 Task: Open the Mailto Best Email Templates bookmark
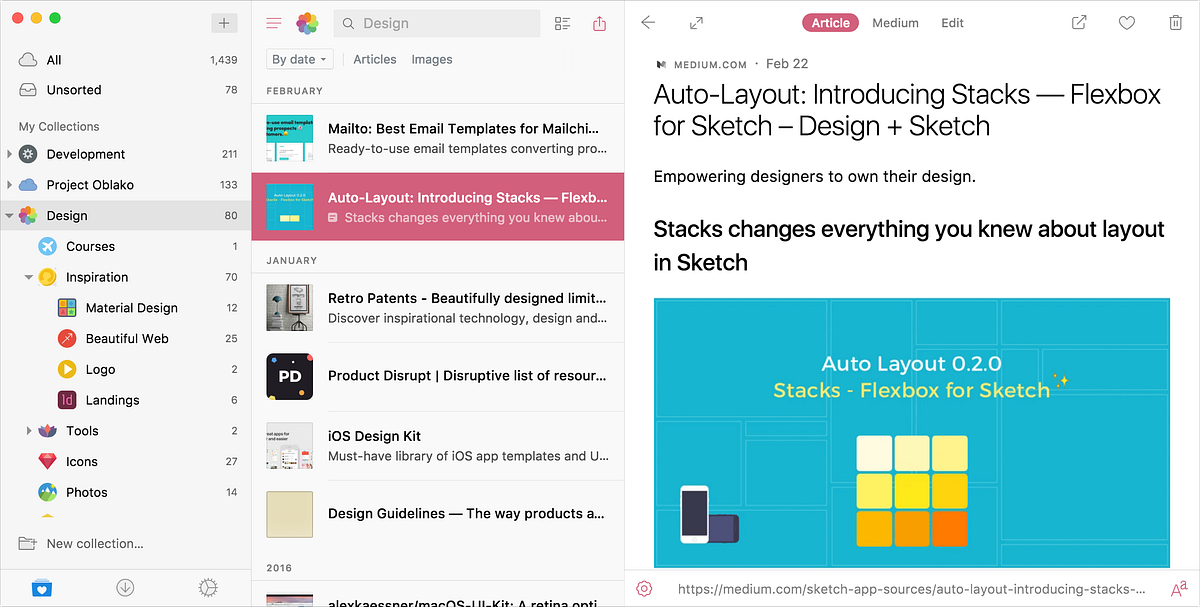tap(438, 138)
